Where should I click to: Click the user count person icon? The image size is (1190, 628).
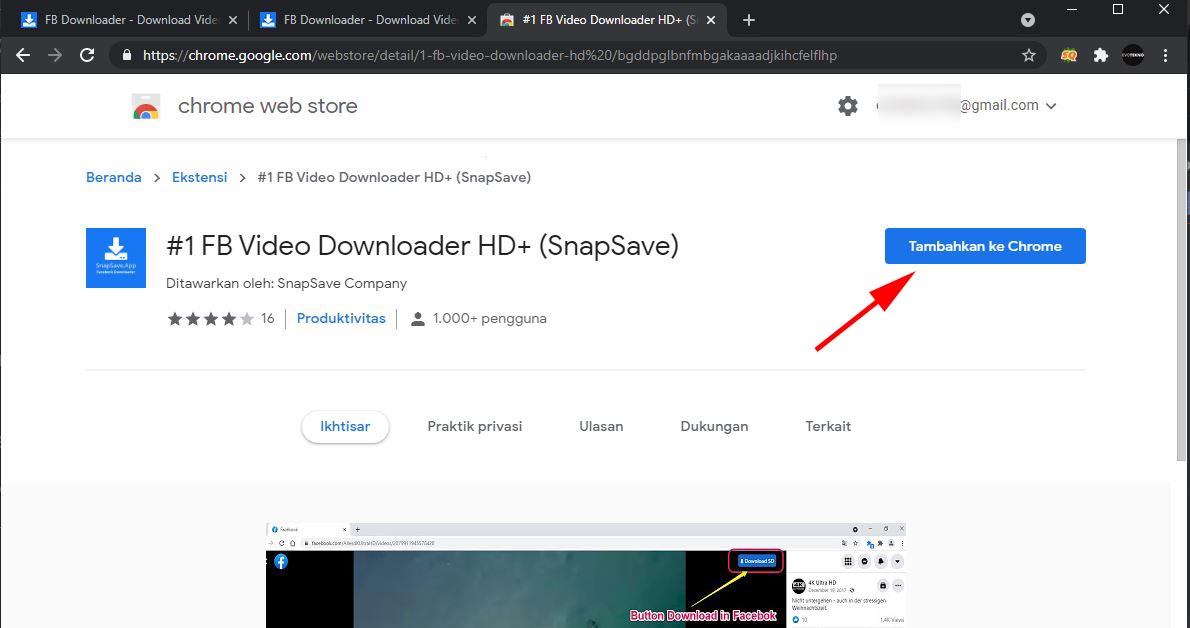[417, 319]
